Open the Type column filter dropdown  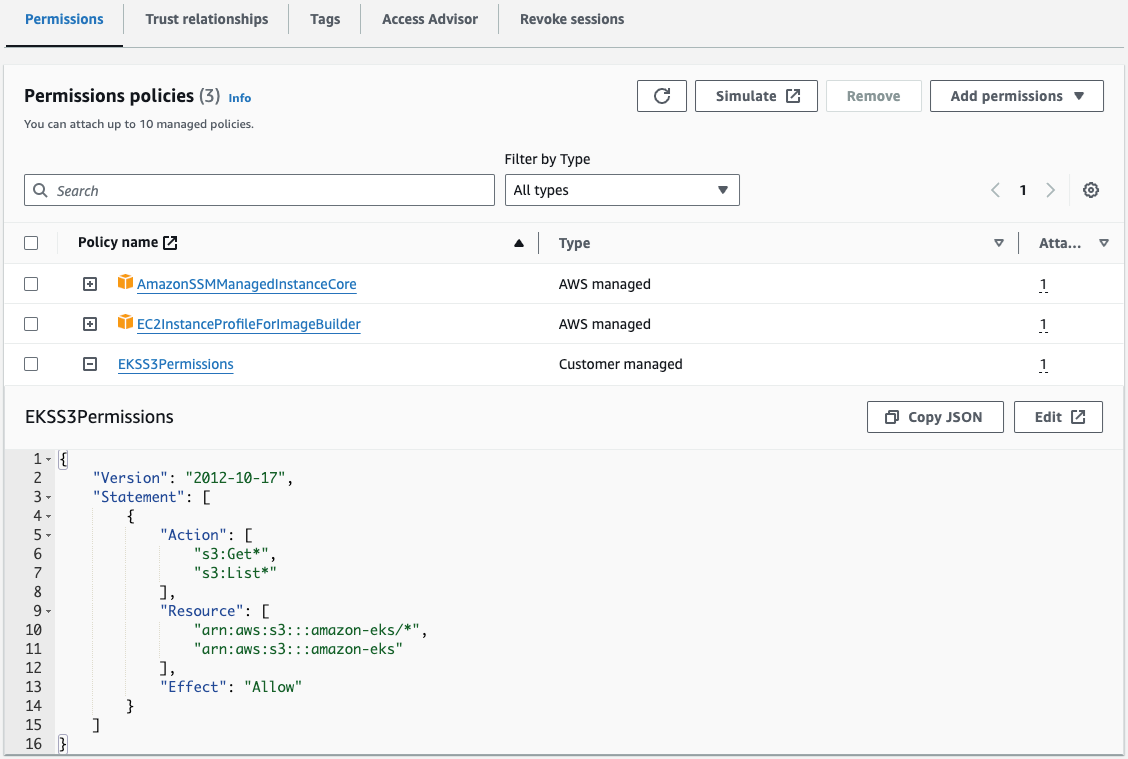point(998,242)
